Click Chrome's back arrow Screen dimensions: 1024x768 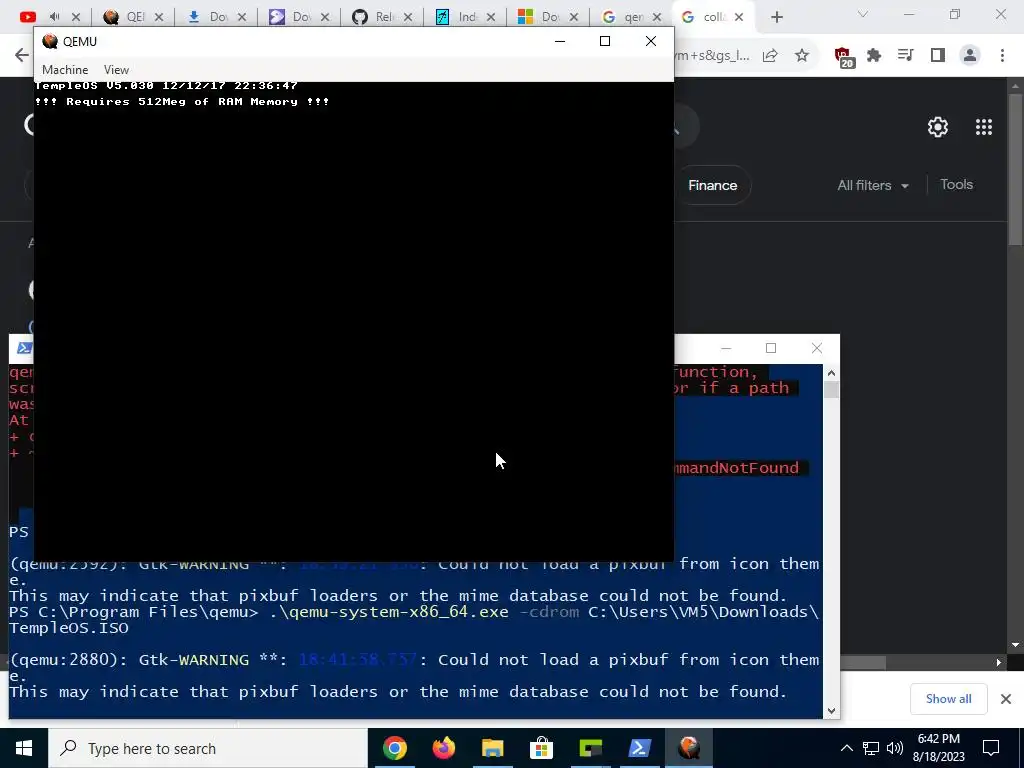coord(22,55)
